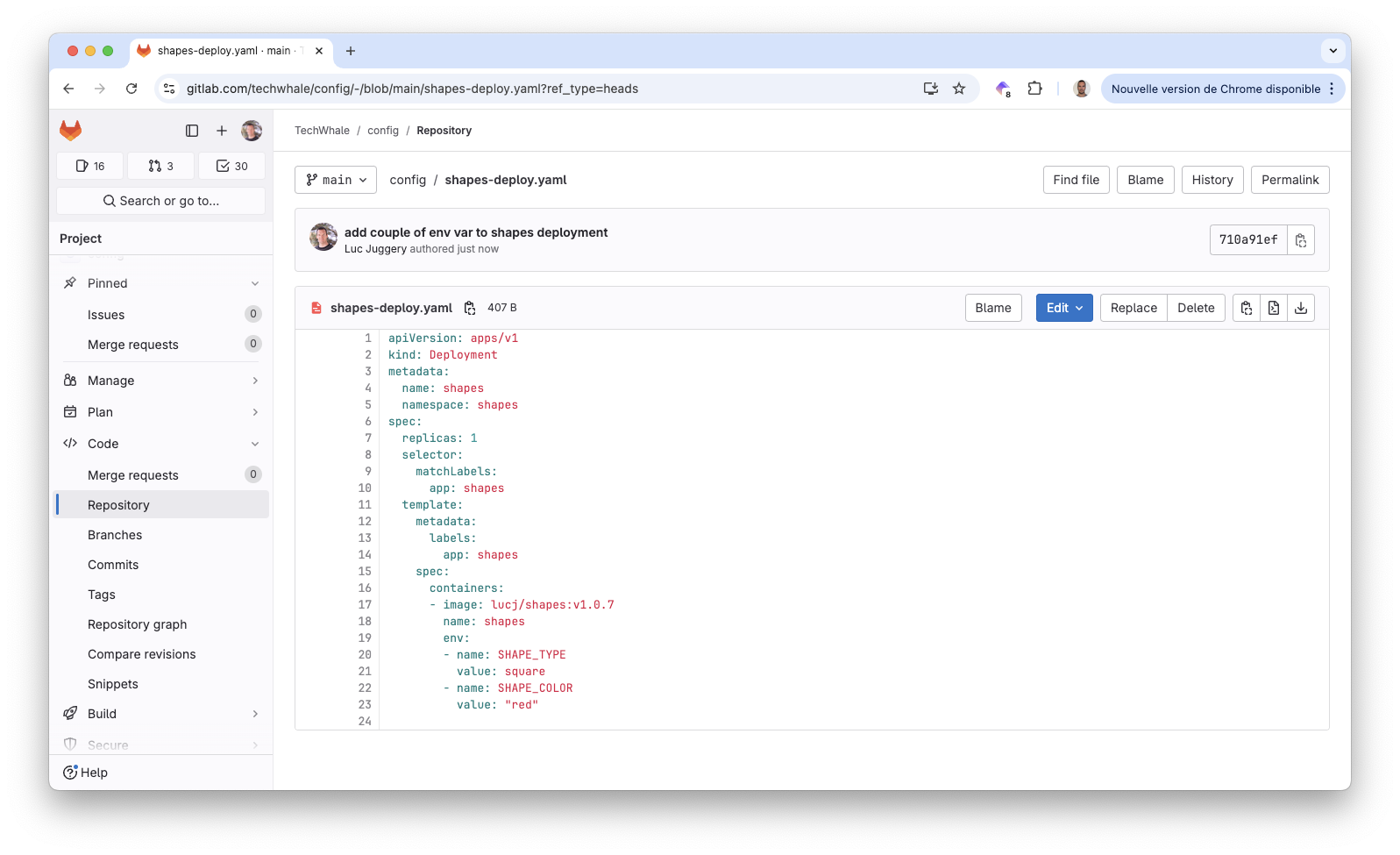Viewport: 1400px width, 855px height.
Task: Copy the commit SHA 710a91ef
Action: [x=1301, y=240]
